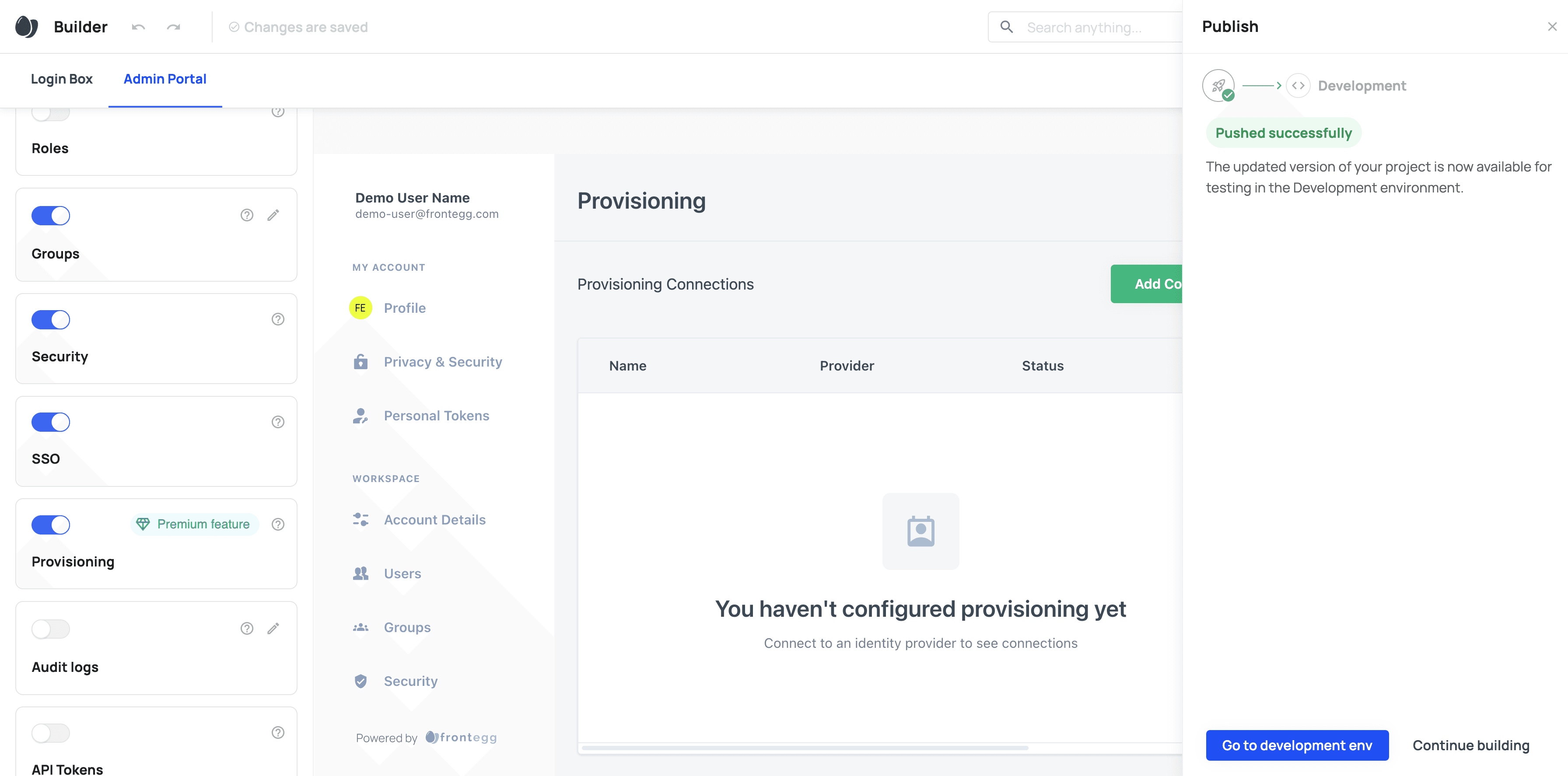Open help icon on Security card
Screen dimensions: 1568x776
pos(277,319)
